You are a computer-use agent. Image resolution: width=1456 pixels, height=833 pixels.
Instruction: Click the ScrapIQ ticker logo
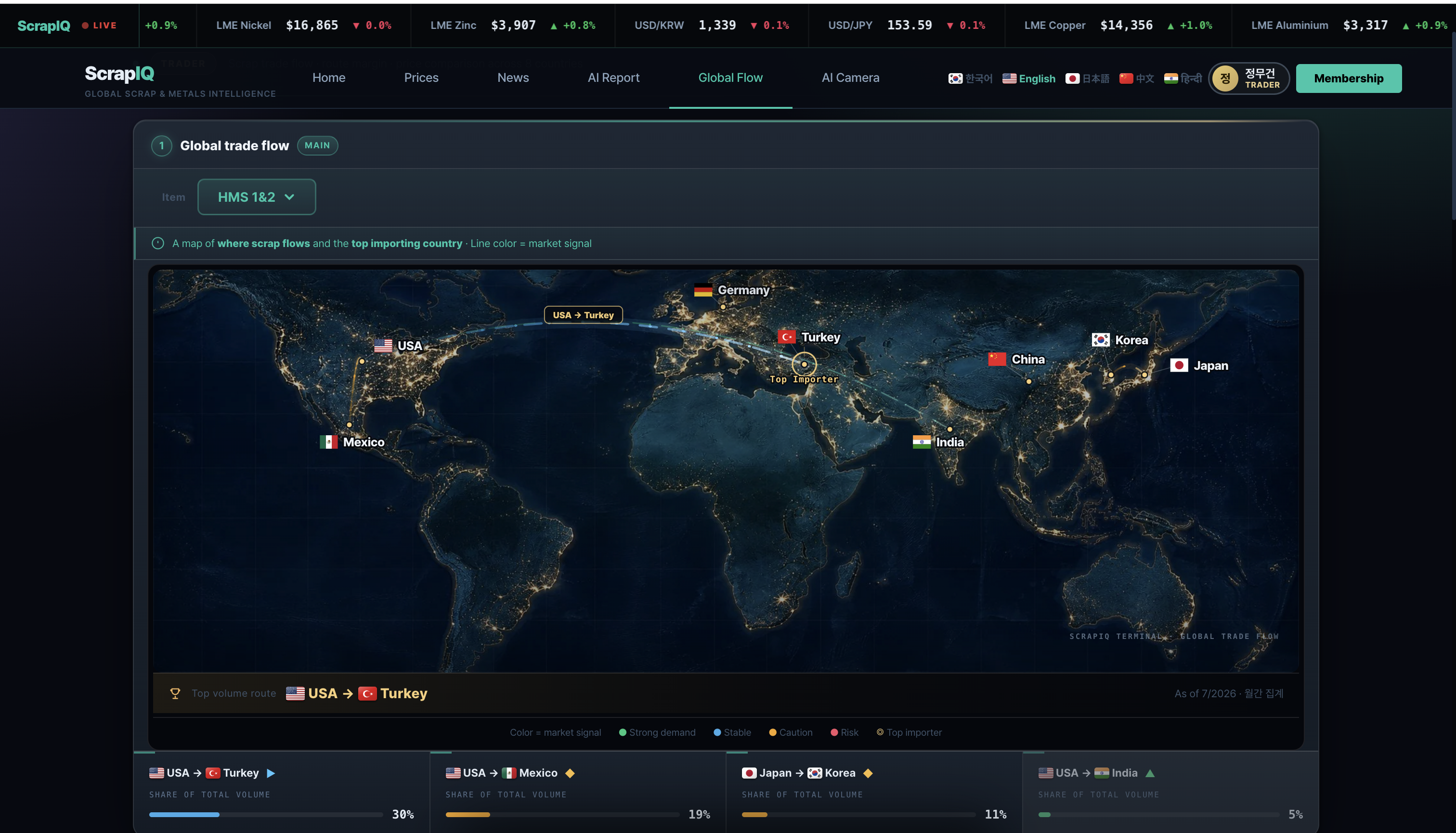tap(44, 26)
